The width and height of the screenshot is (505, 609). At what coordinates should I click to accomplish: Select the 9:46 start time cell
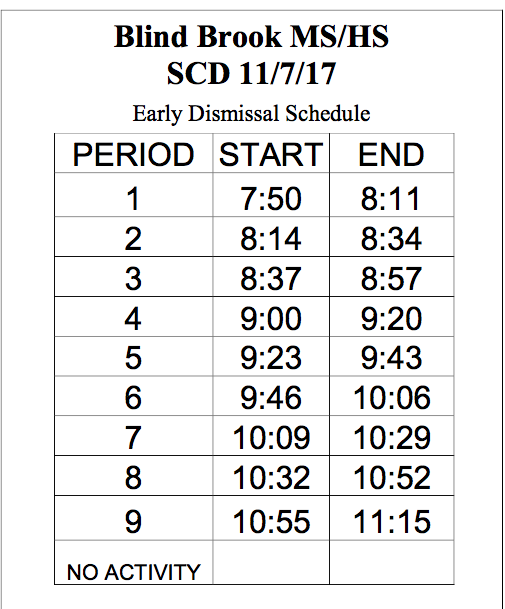pos(271,397)
